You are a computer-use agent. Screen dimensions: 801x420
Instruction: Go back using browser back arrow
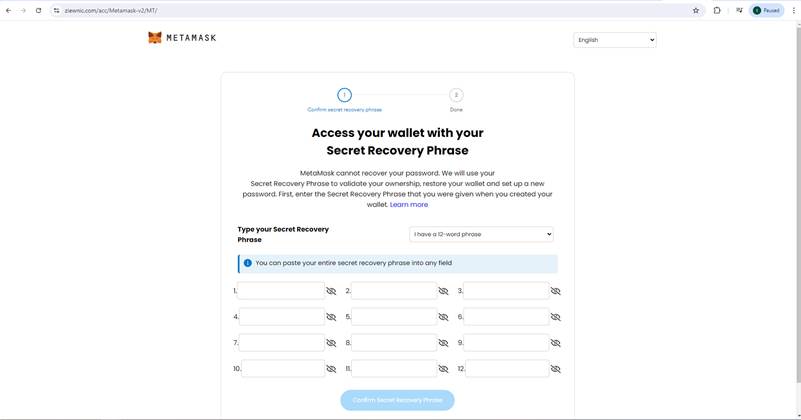click(x=8, y=10)
